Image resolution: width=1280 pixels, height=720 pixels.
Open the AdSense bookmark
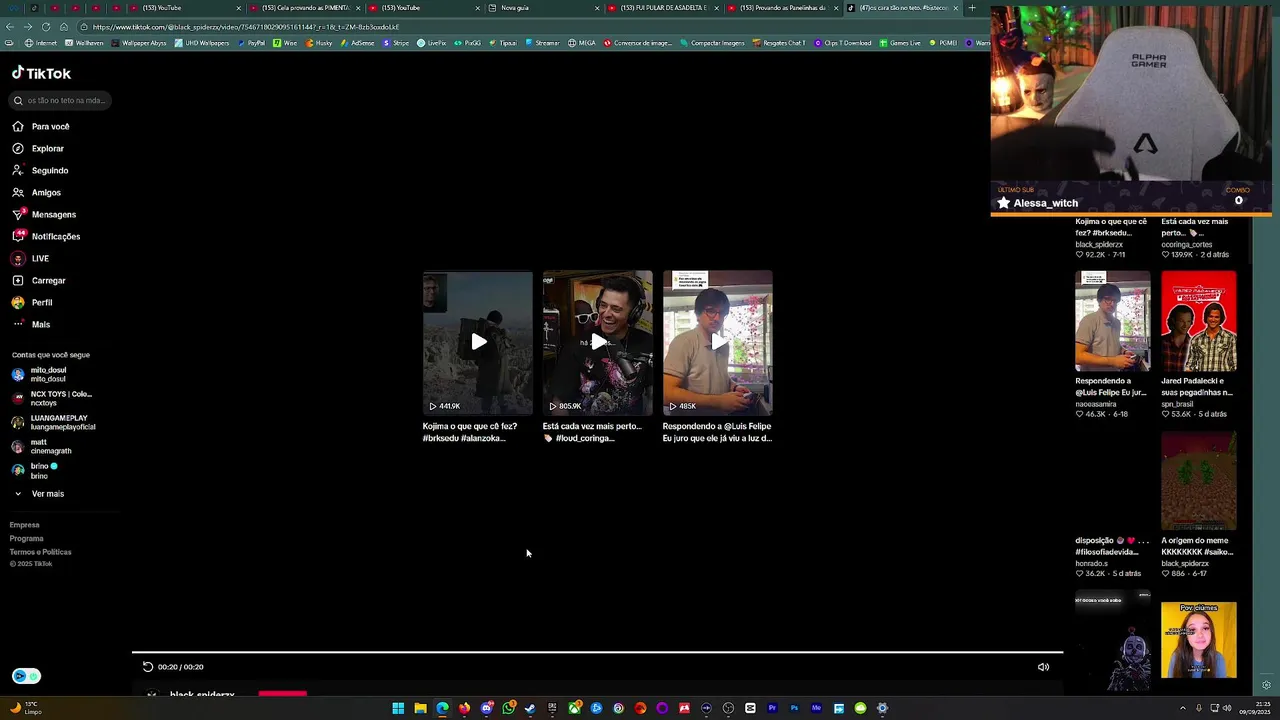pyautogui.click(x=359, y=43)
